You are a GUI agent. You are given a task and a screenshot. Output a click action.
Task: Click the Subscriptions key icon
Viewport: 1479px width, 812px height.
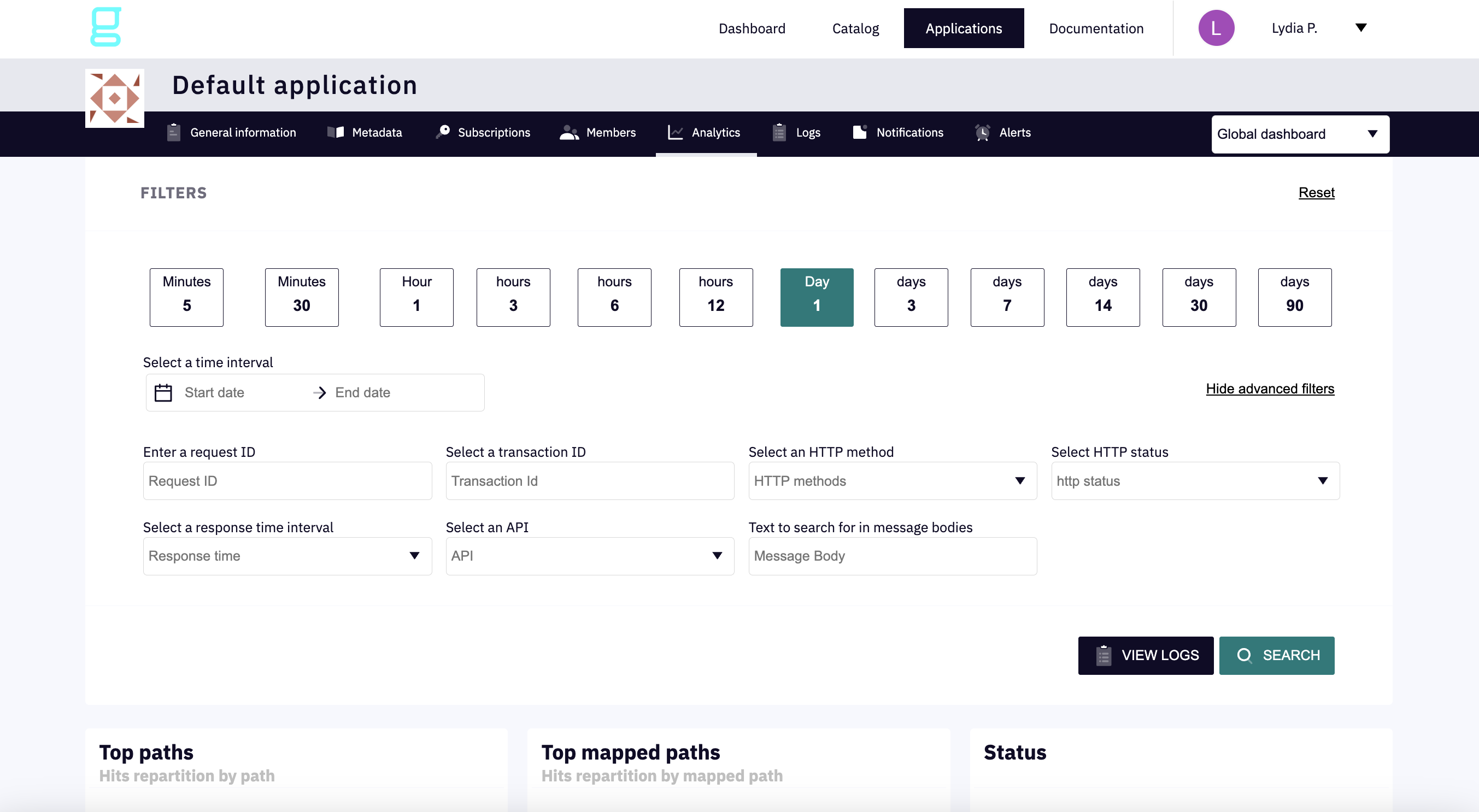pos(443,132)
